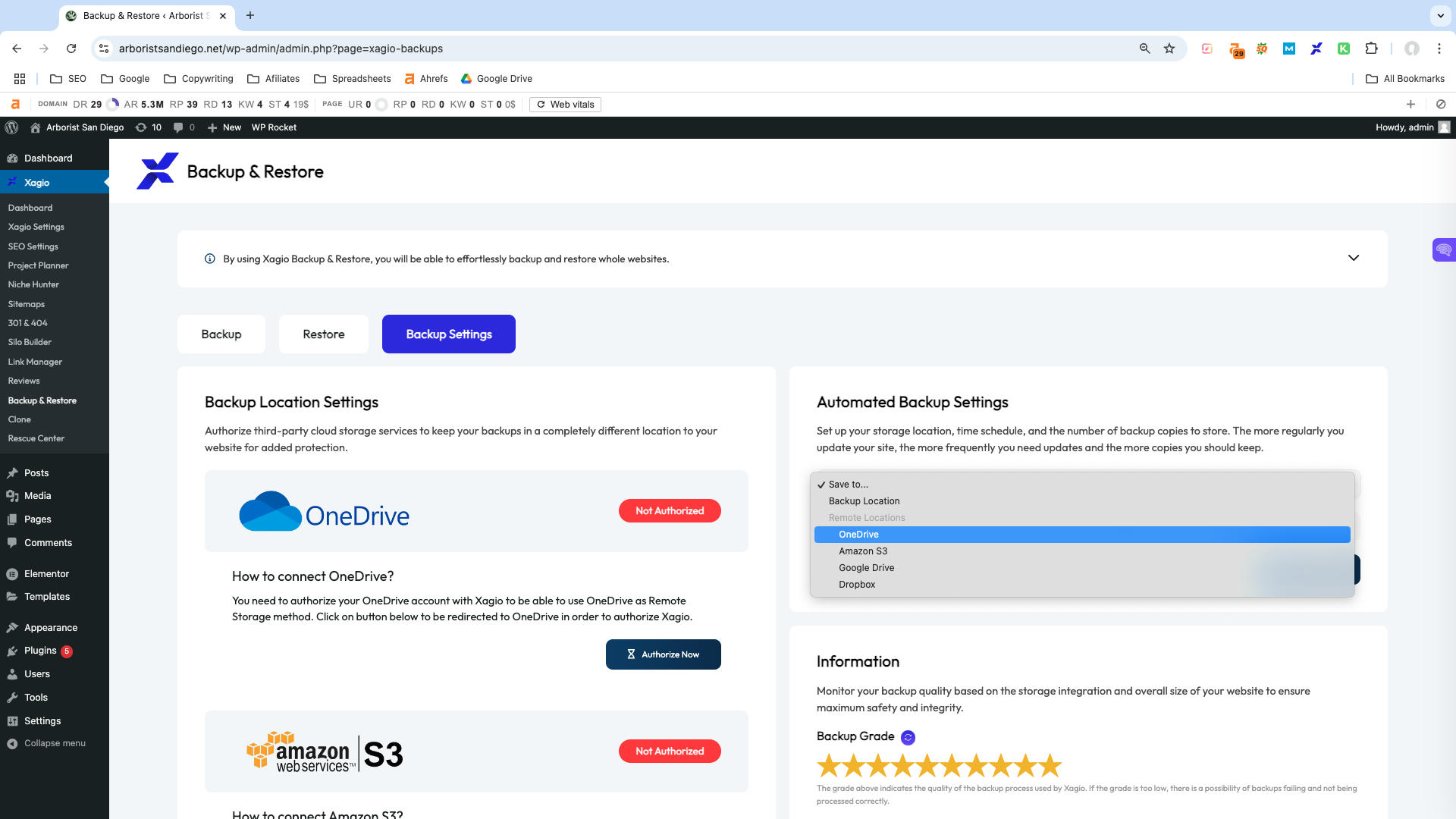Open the apps grid in bookmarks bar

(x=20, y=79)
